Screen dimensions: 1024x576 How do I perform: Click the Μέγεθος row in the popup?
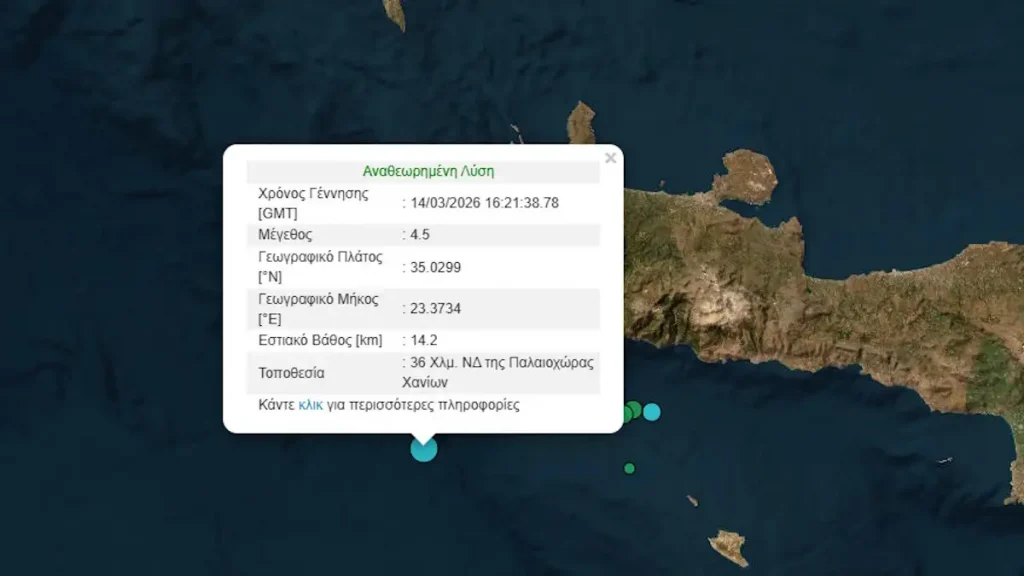(300, 234)
